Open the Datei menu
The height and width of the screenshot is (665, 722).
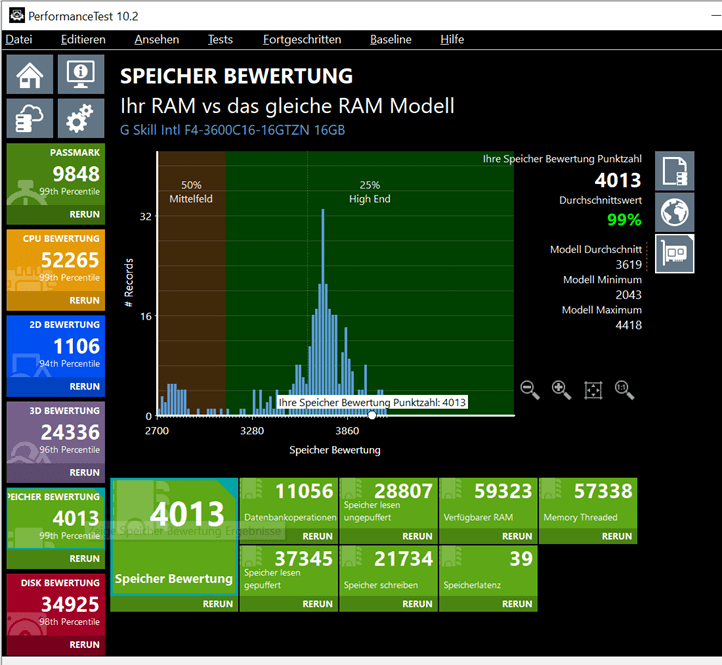coord(19,40)
